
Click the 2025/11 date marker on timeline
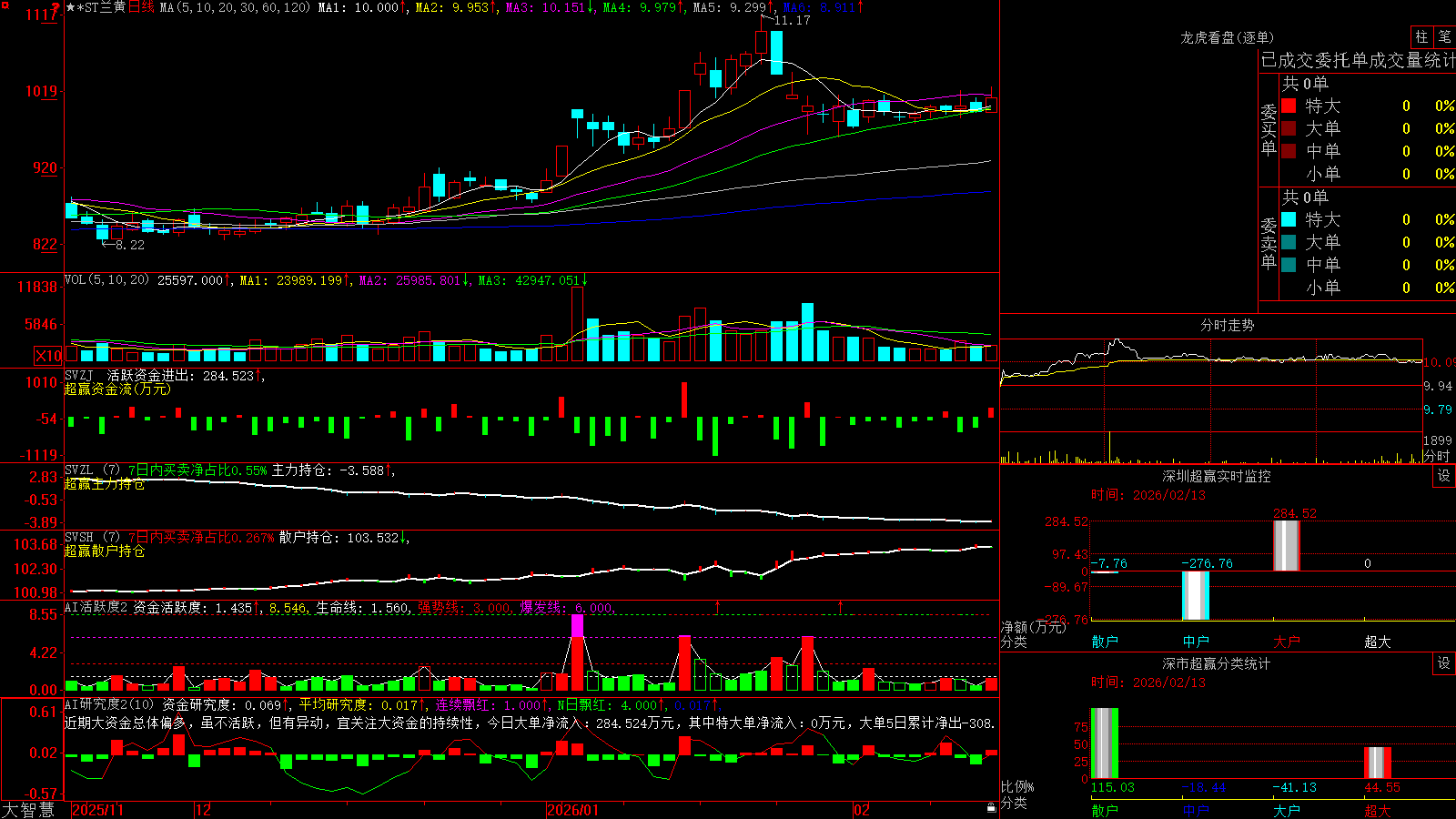[97, 810]
